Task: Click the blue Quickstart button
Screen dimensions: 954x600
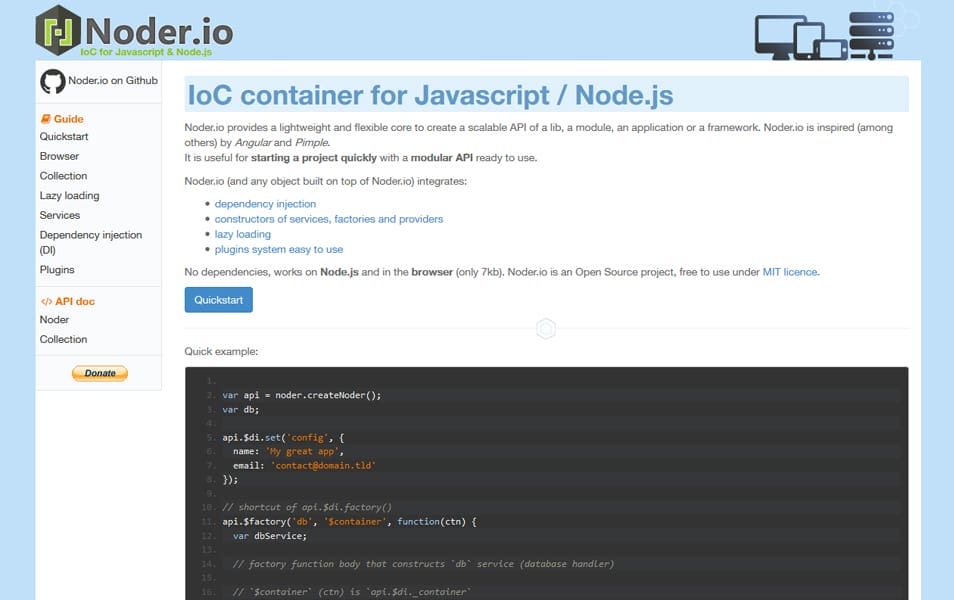Action: click(x=218, y=298)
